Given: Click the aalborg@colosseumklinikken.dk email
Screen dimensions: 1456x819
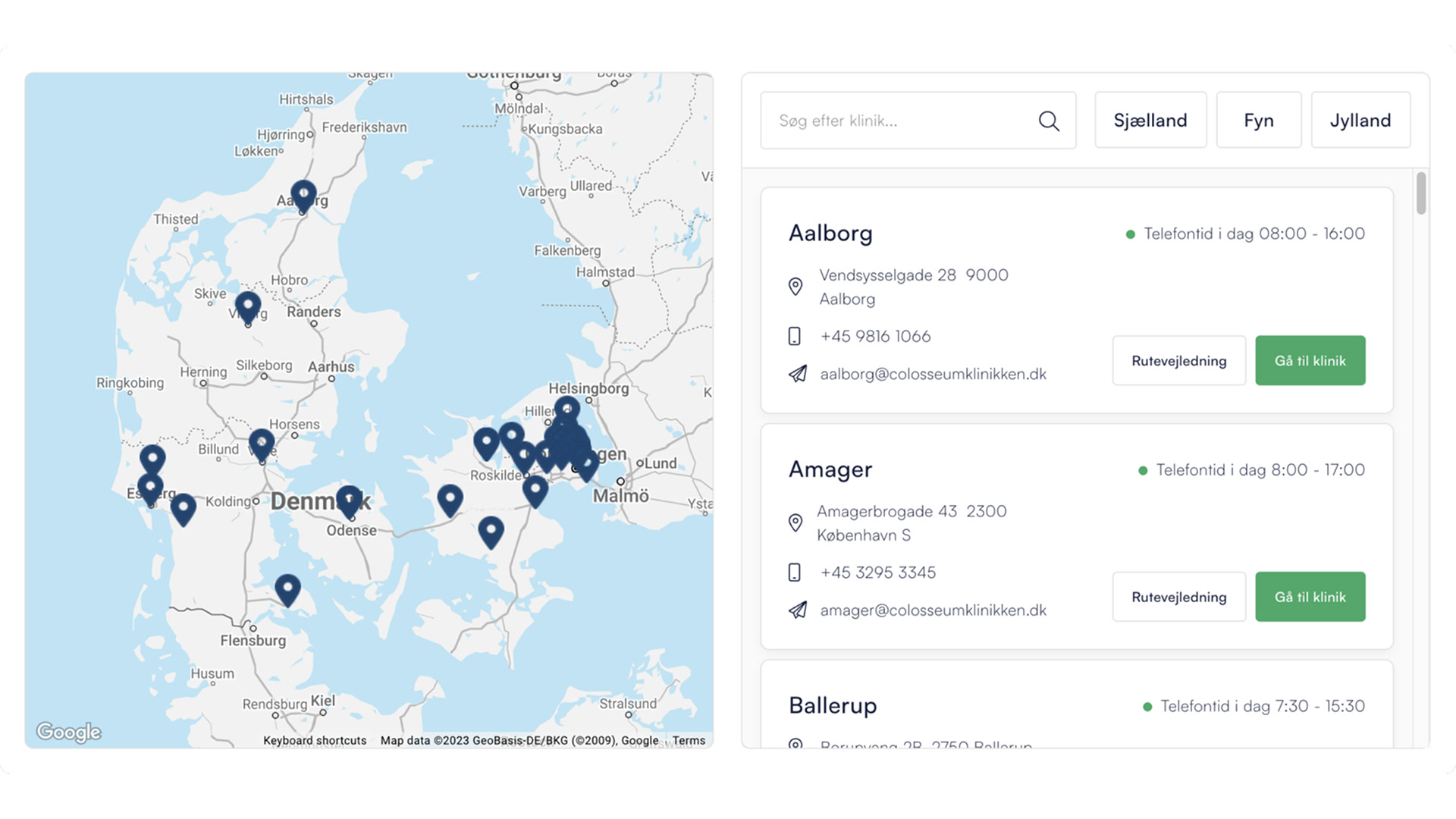Looking at the screenshot, I should (933, 374).
